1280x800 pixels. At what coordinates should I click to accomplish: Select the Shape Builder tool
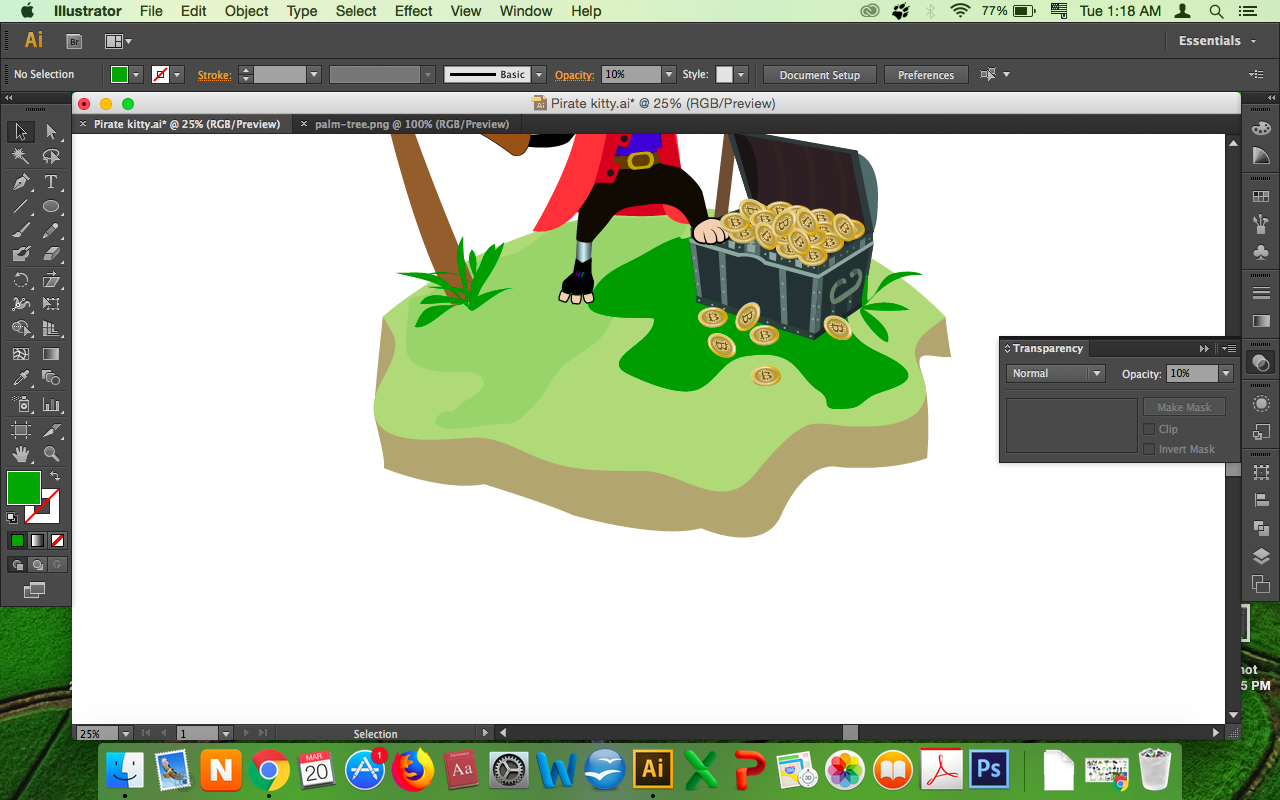pyautogui.click(x=20, y=329)
